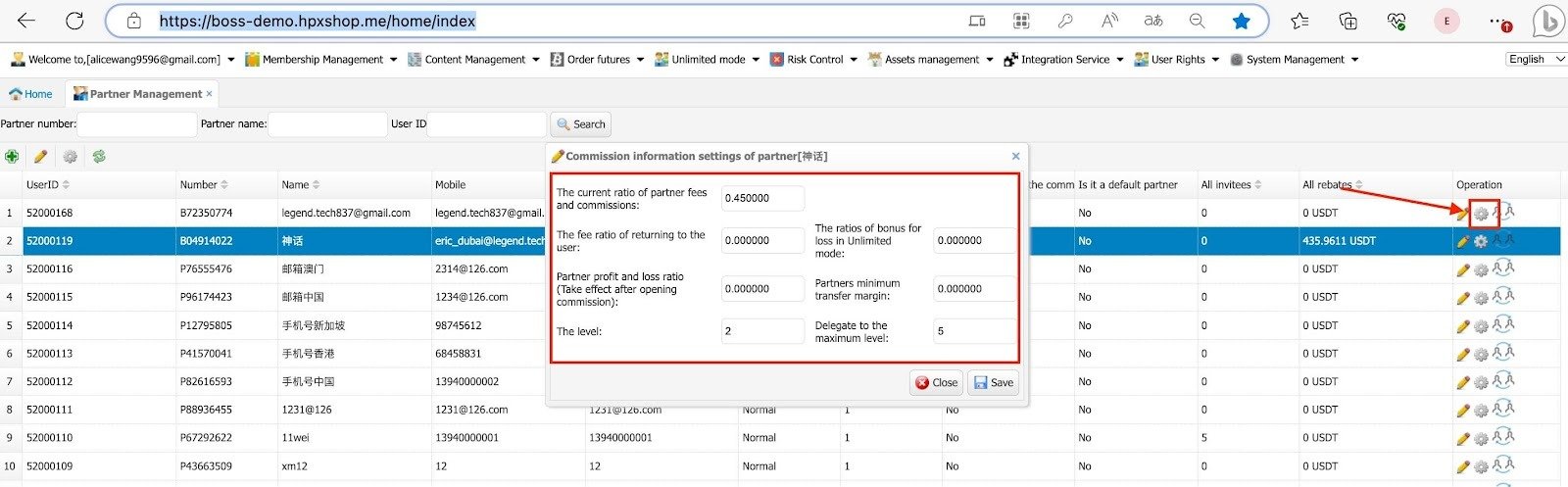Reload the page with refresh button

pos(73,21)
